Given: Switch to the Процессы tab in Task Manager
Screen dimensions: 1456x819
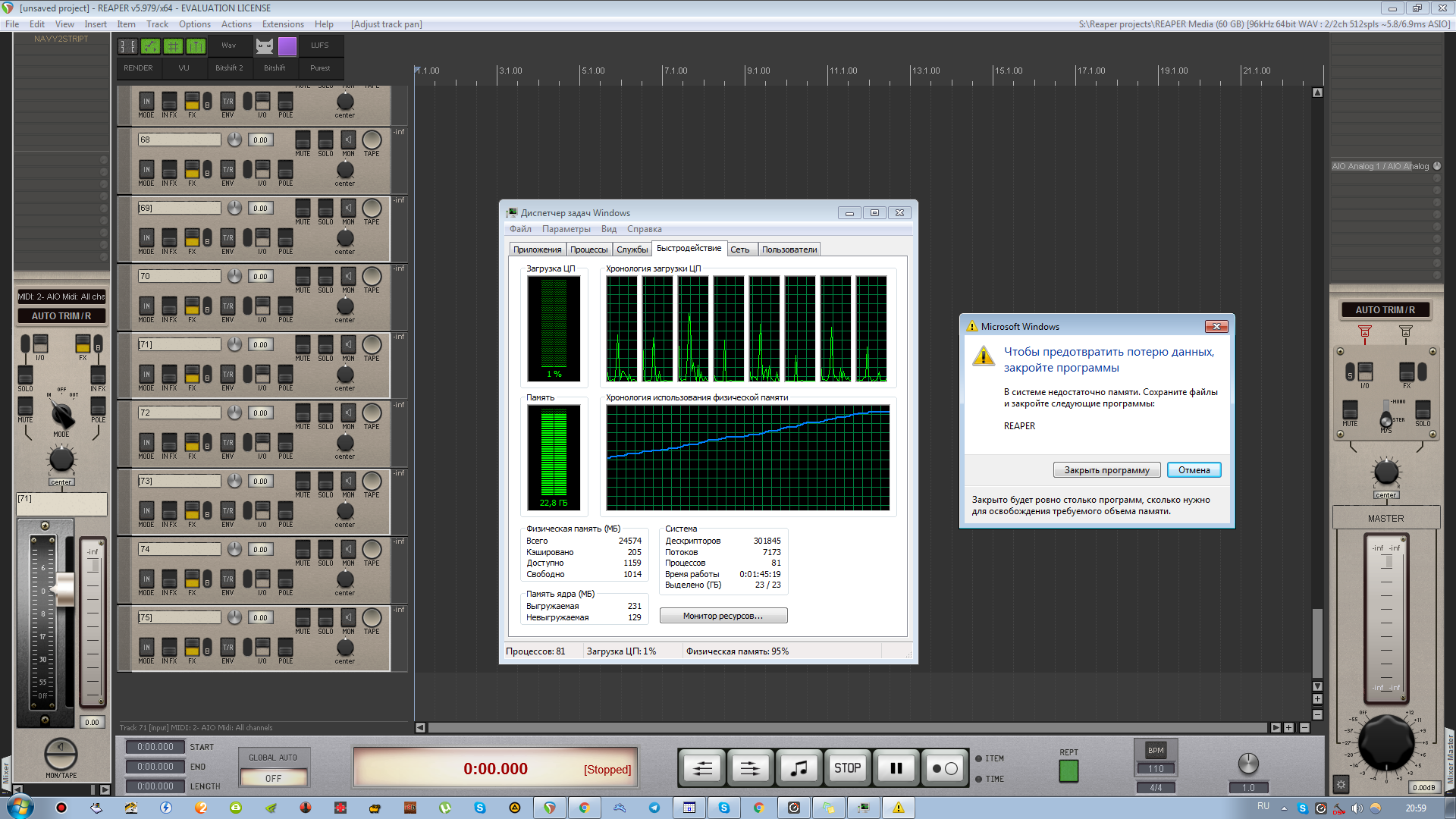Looking at the screenshot, I should tap(588, 249).
